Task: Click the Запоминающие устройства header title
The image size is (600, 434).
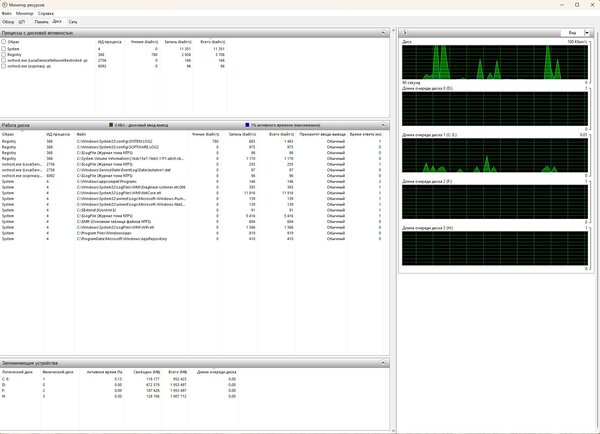Action: pyautogui.click(x=30, y=363)
